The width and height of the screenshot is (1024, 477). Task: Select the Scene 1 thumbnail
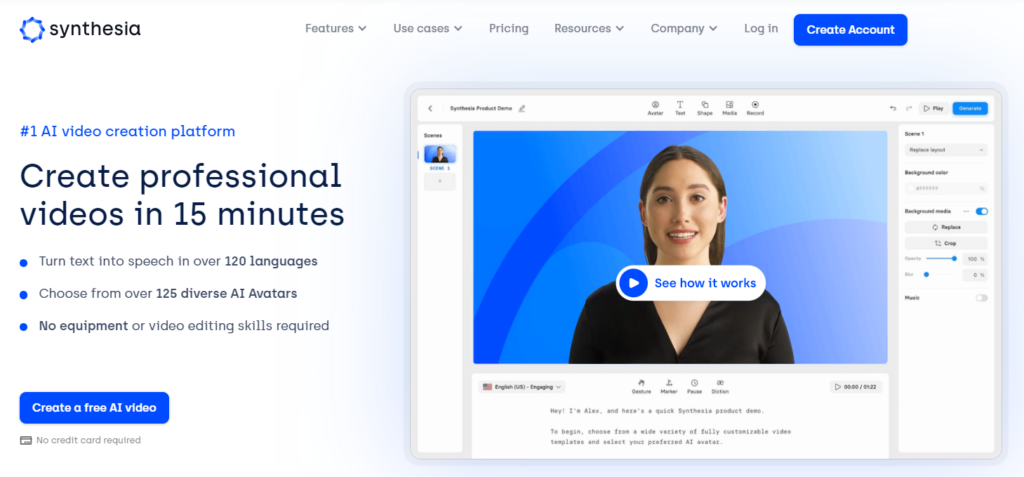(x=440, y=154)
